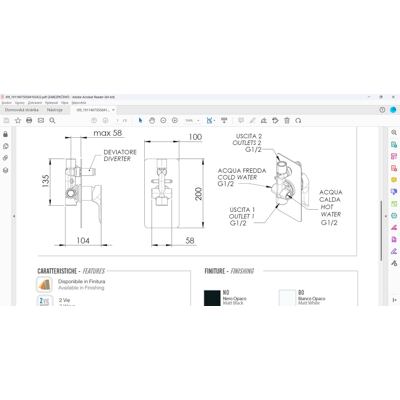Screen dimensions: 400x400
Task: Open the fifth menu in the menu bar
Action: pyautogui.click(x=65, y=103)
